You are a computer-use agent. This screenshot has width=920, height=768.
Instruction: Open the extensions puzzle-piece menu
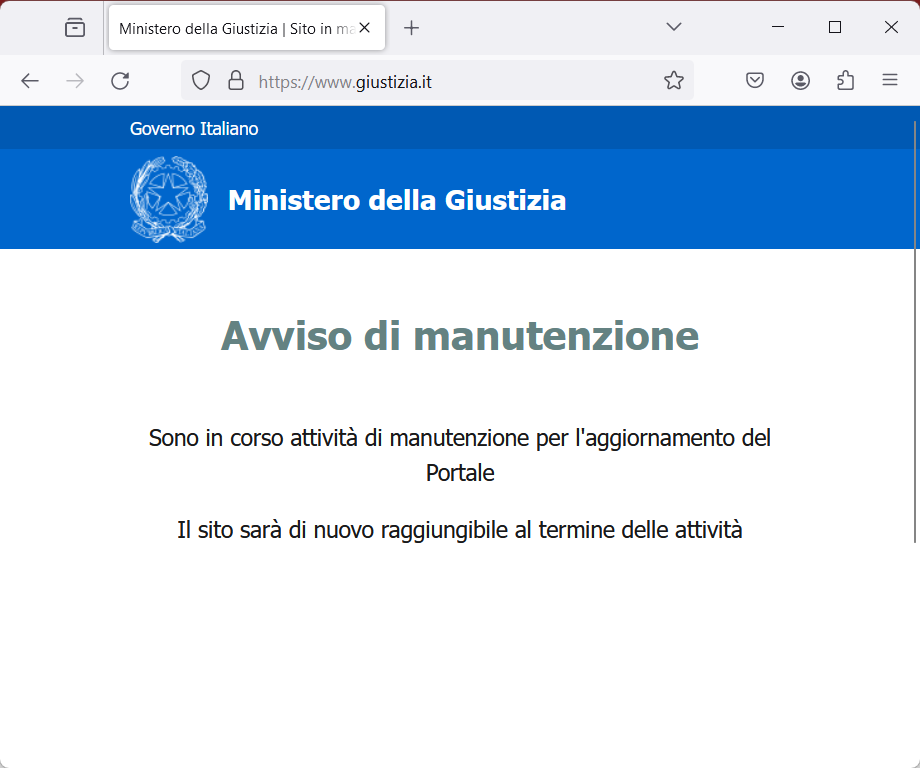[x=845, y=81]
